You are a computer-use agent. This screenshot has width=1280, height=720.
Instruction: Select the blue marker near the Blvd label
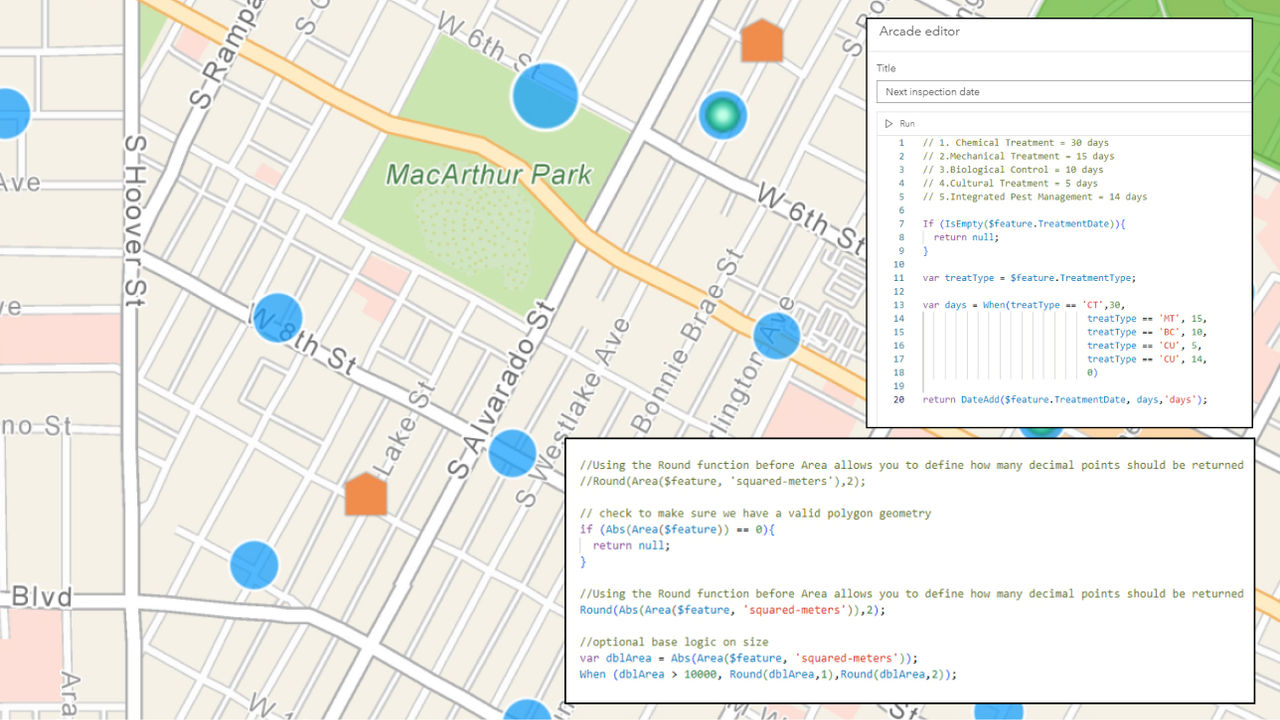click(253, 564)
